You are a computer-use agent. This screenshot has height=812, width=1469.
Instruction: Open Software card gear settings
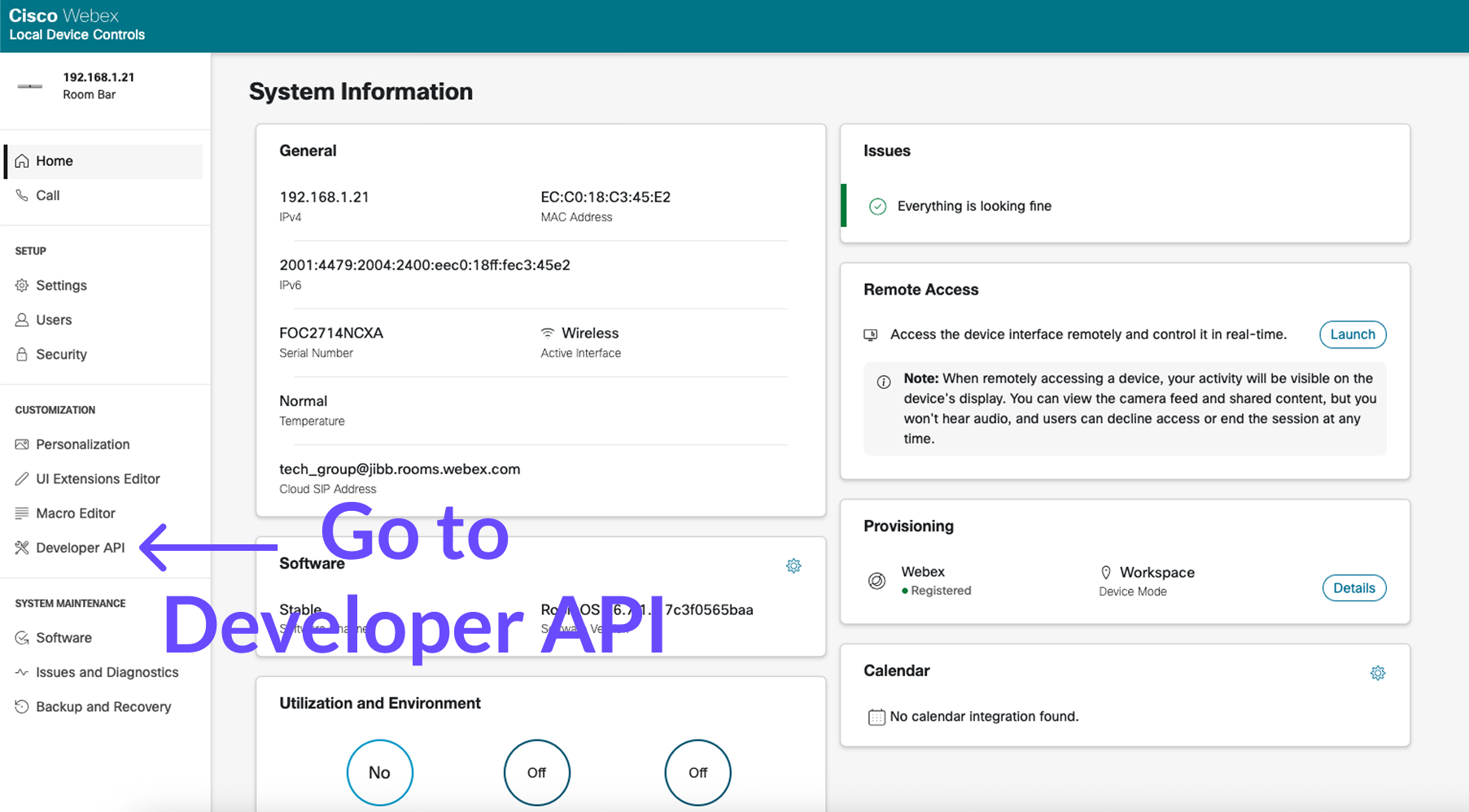click(x=794, y=565)
